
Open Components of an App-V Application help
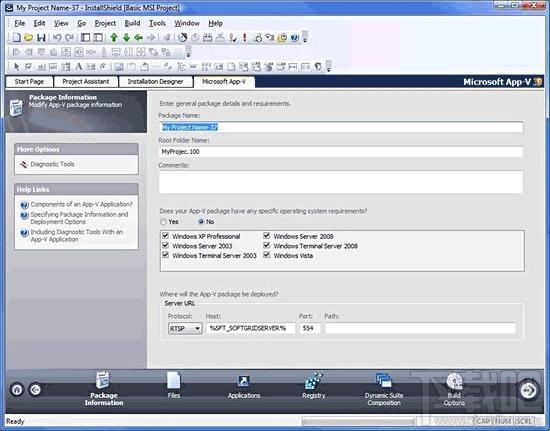pos(81,204)
